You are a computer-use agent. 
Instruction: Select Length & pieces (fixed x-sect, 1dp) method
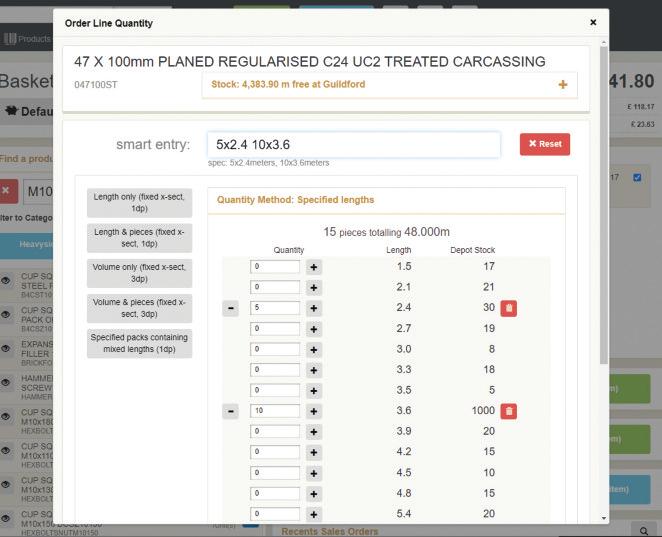pos(139,238)
